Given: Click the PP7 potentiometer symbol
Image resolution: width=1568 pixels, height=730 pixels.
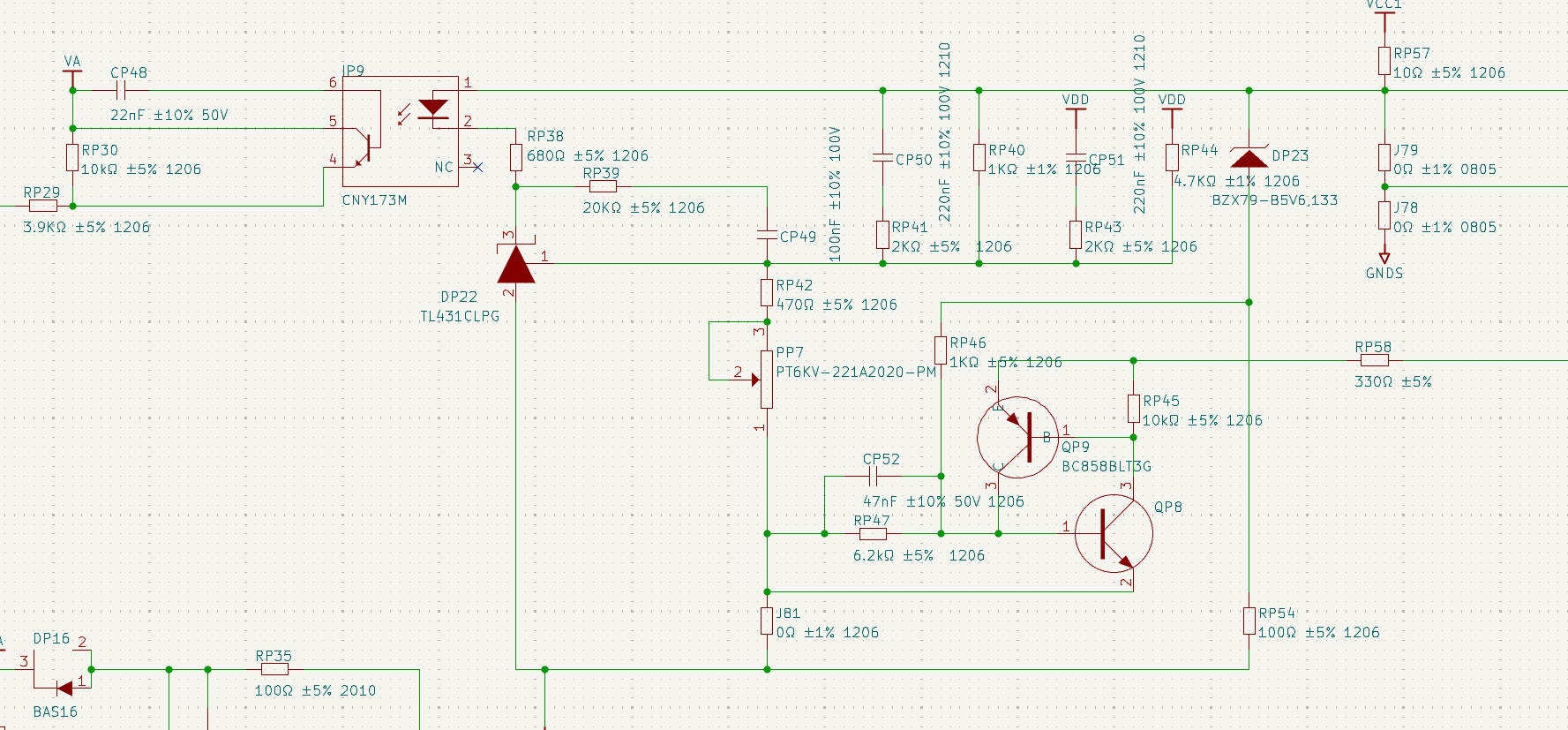Looking at the screenshot, I should click(x=761, y=379).
